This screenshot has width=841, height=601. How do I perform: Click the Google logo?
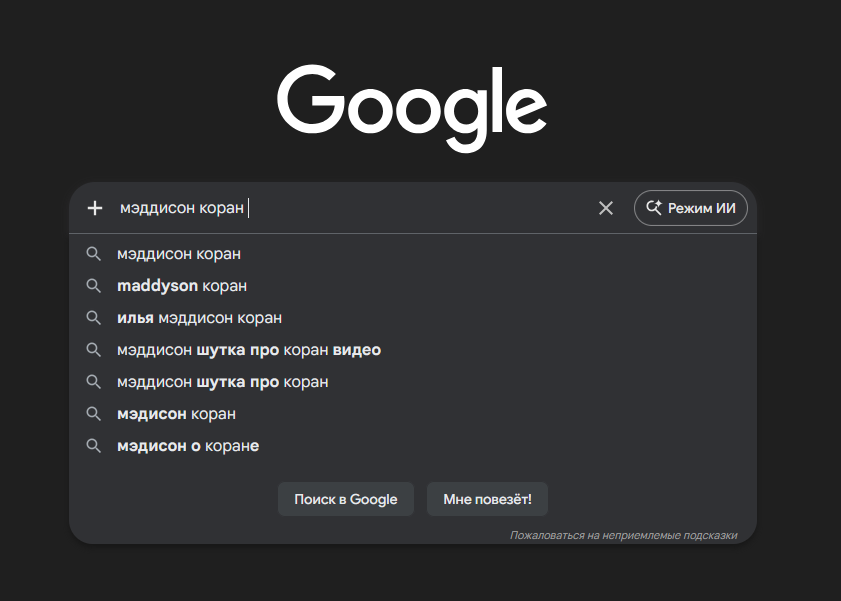point(412,109)
